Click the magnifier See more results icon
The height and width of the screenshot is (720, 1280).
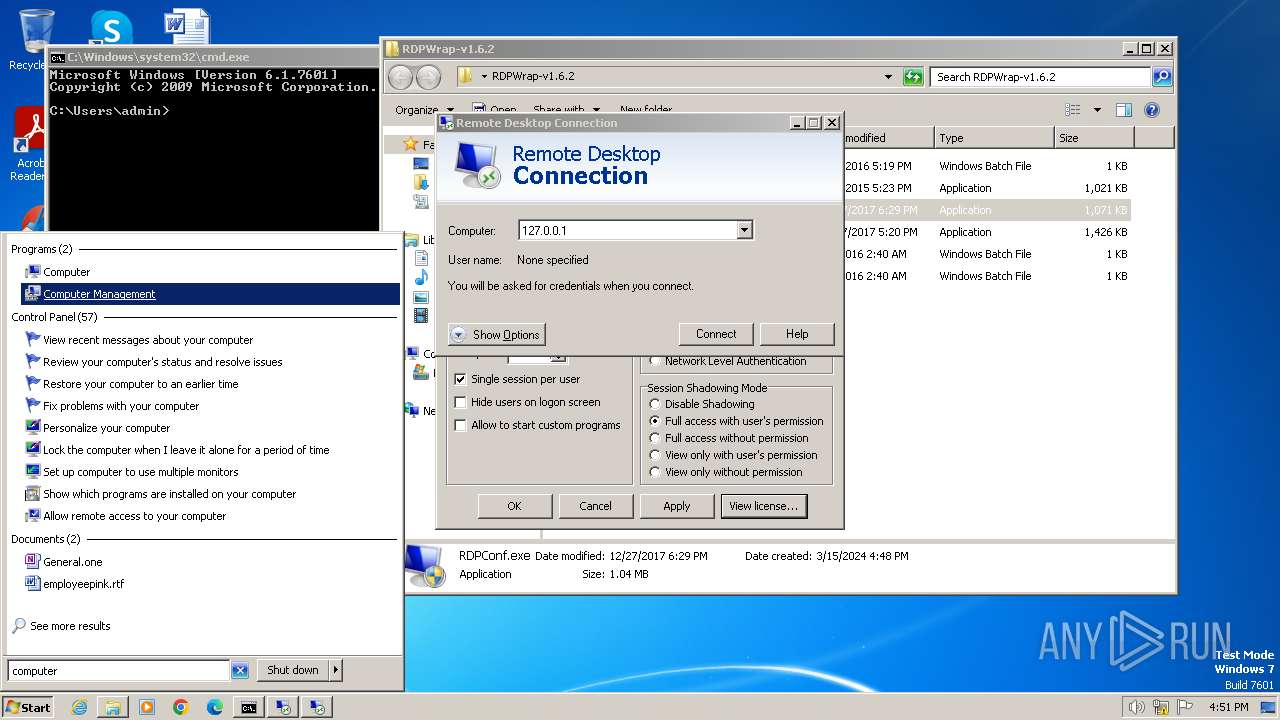click(x=19, y=626)
